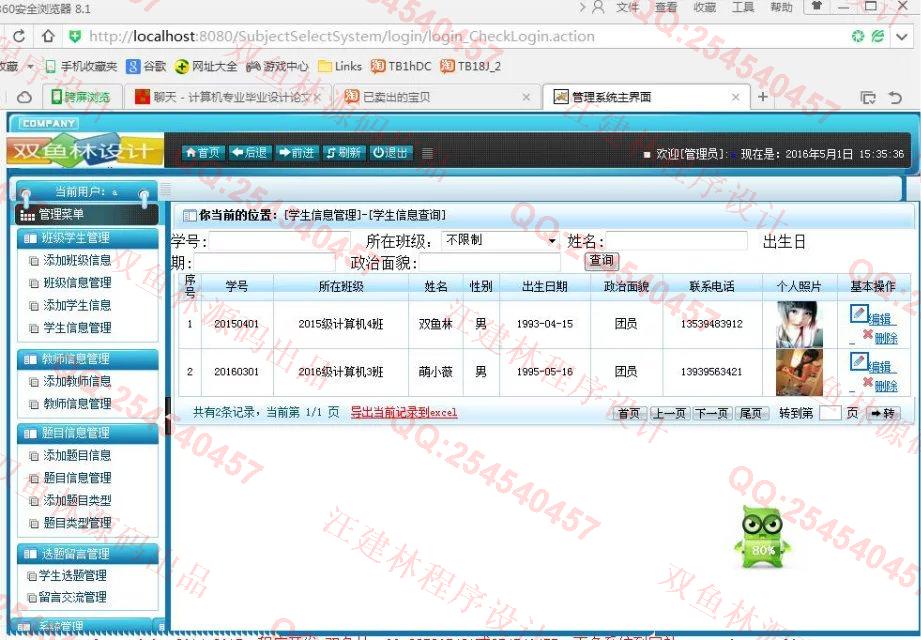
Task: Reload the page with browser refresh icon
Action: 19,36
